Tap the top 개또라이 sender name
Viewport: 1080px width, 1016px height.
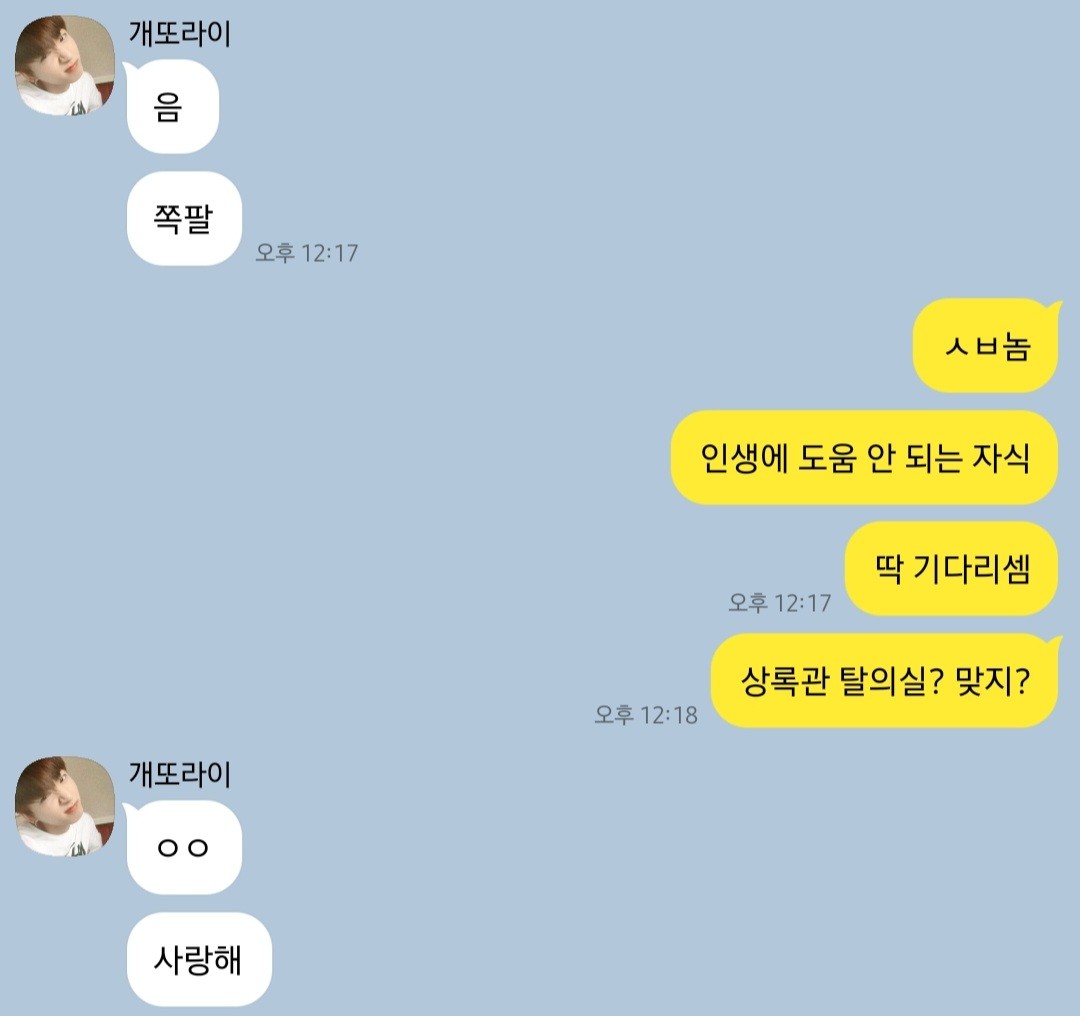pos(180,34)
